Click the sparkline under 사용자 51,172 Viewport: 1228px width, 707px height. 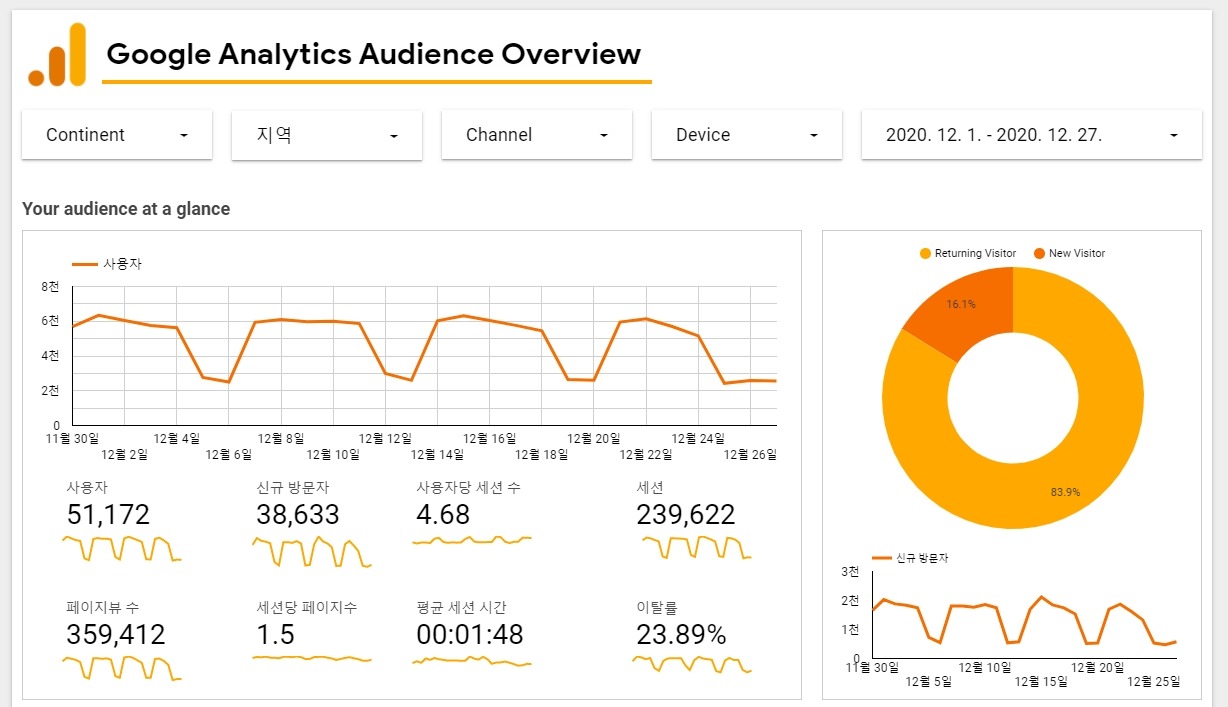click(121, 549)
